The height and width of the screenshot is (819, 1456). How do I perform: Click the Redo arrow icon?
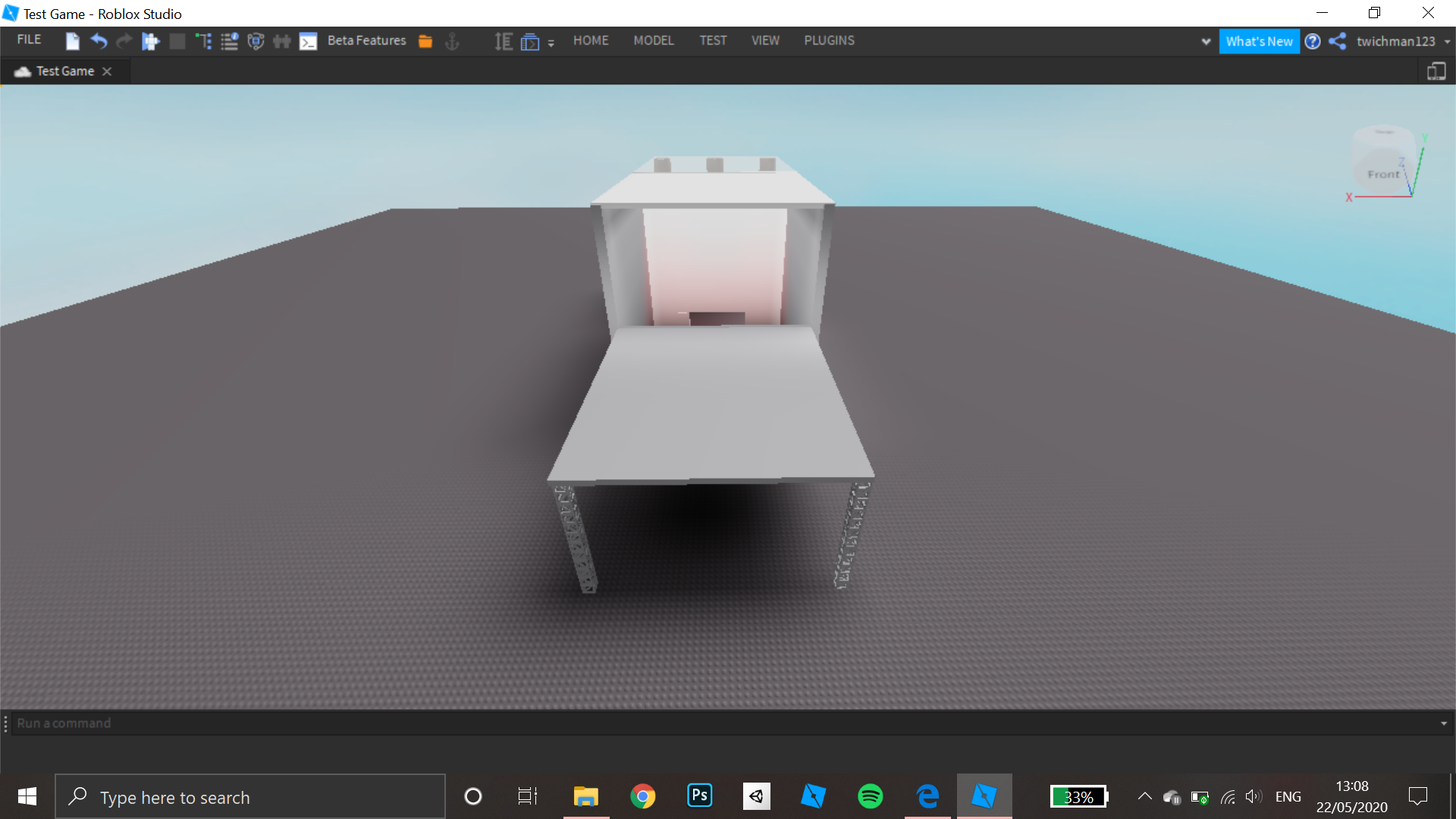pyautogui.click(x=124, y=41)
